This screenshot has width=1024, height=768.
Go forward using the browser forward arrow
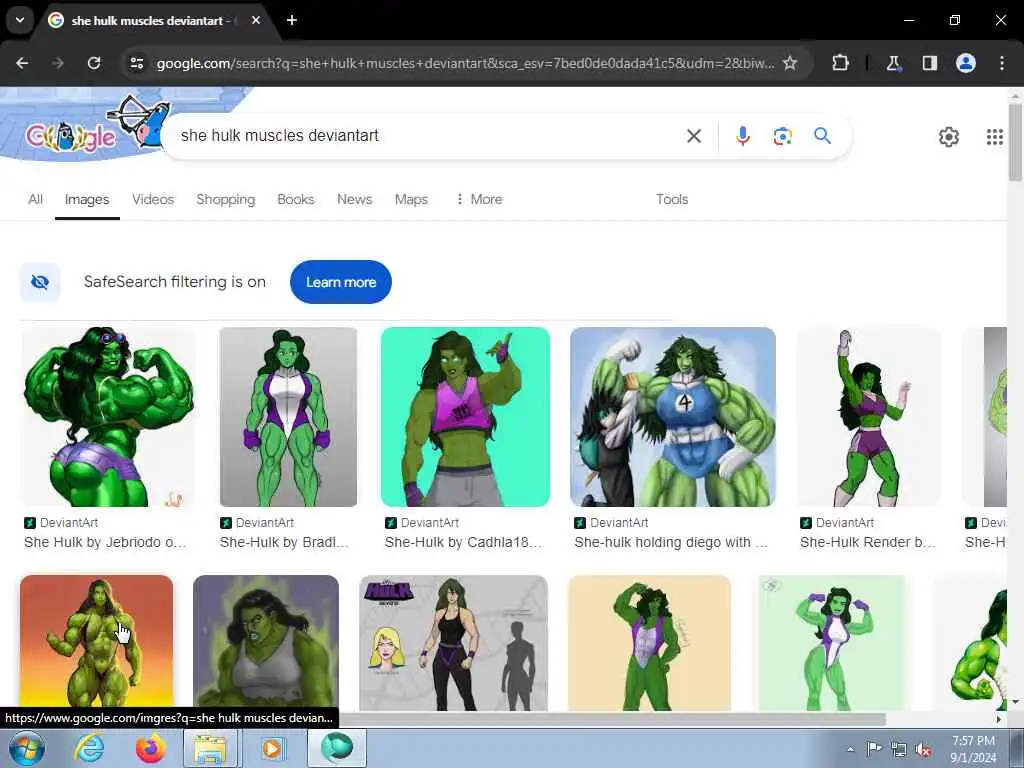(58, 63)
